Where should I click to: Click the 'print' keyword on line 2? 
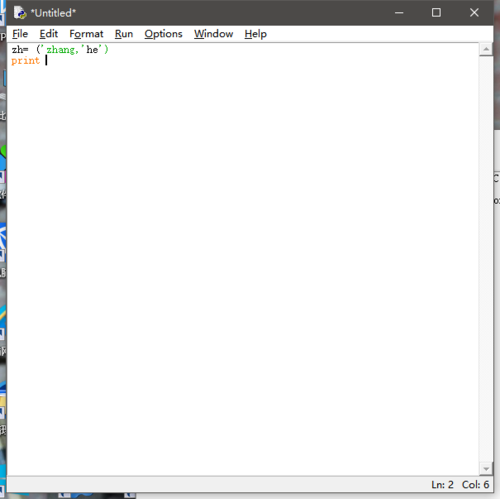[25, 61]
